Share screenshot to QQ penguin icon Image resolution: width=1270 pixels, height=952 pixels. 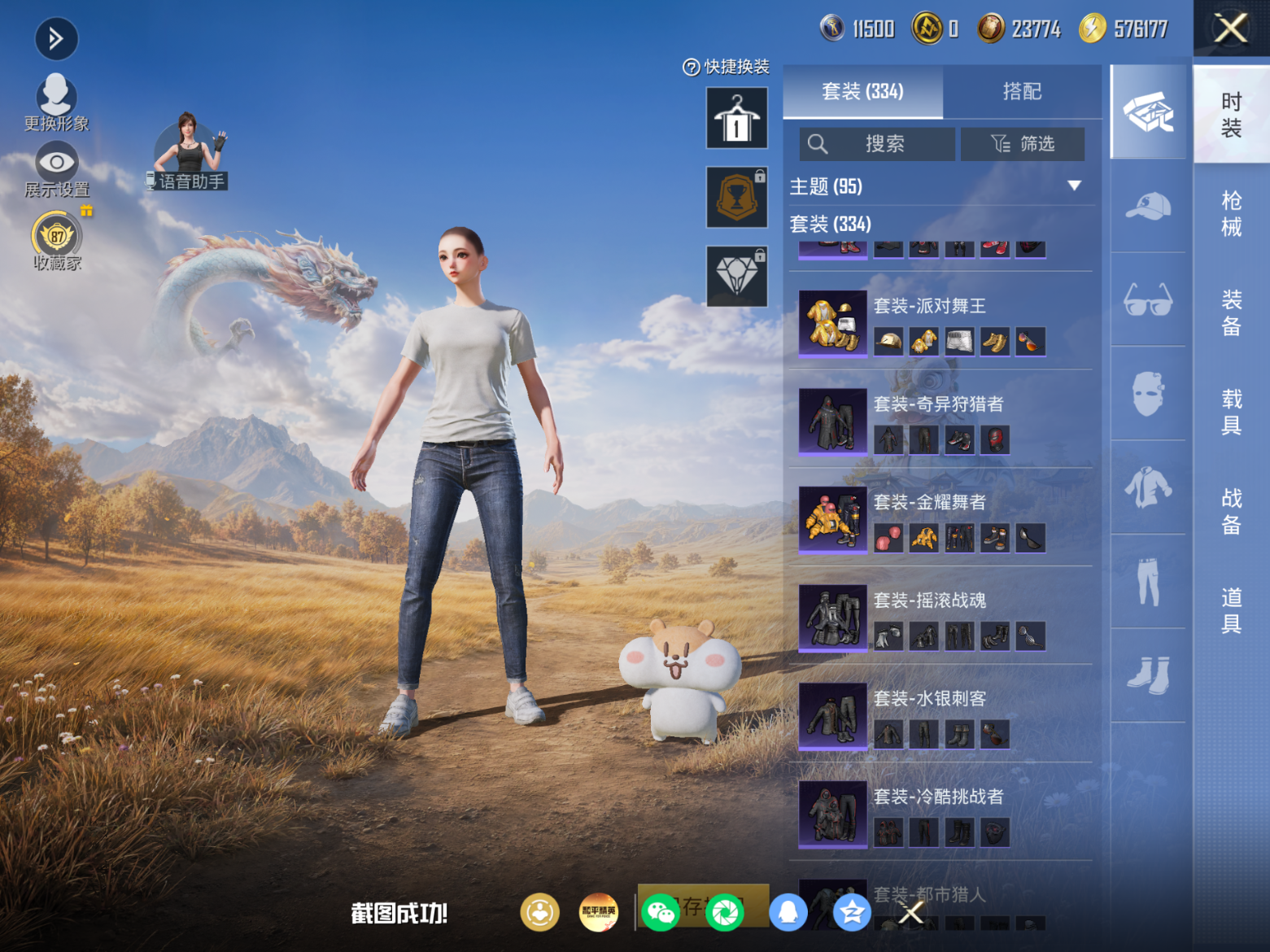click(x=788, y=913)
